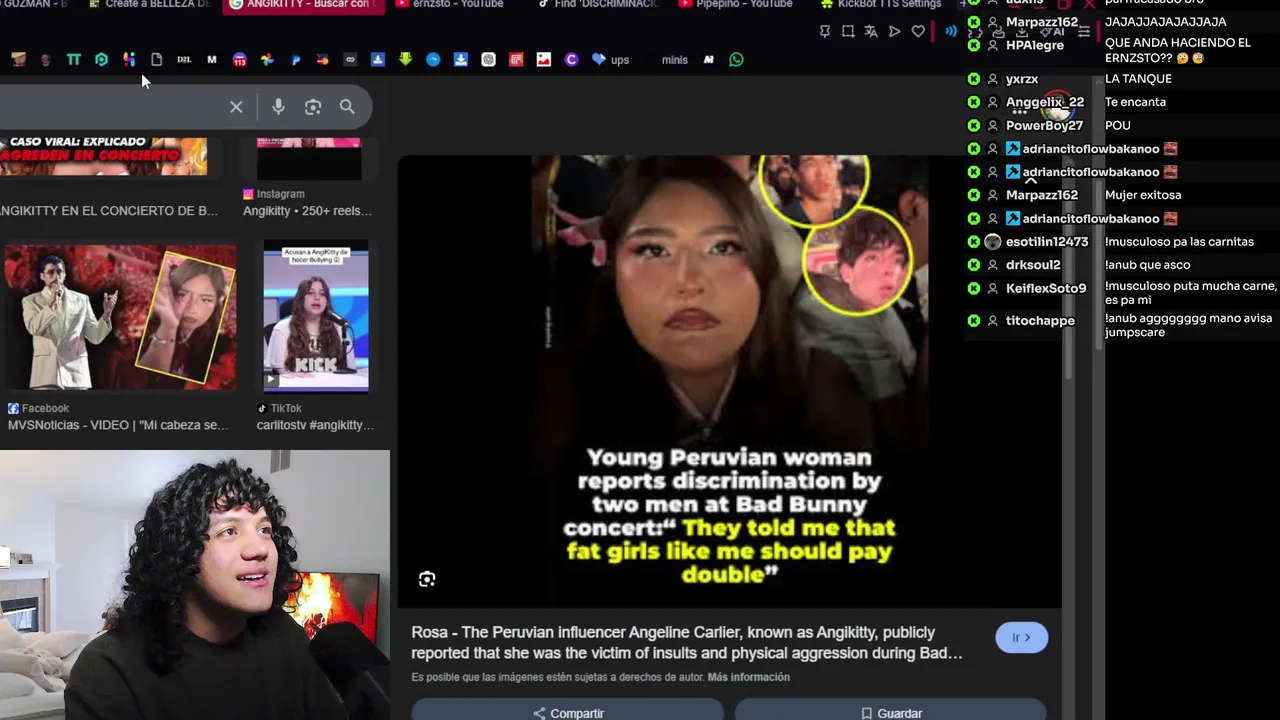Open 'Angikitty • 250+ reels' Instagram result
Screen dimensions: 1280x720
(307, 211)
